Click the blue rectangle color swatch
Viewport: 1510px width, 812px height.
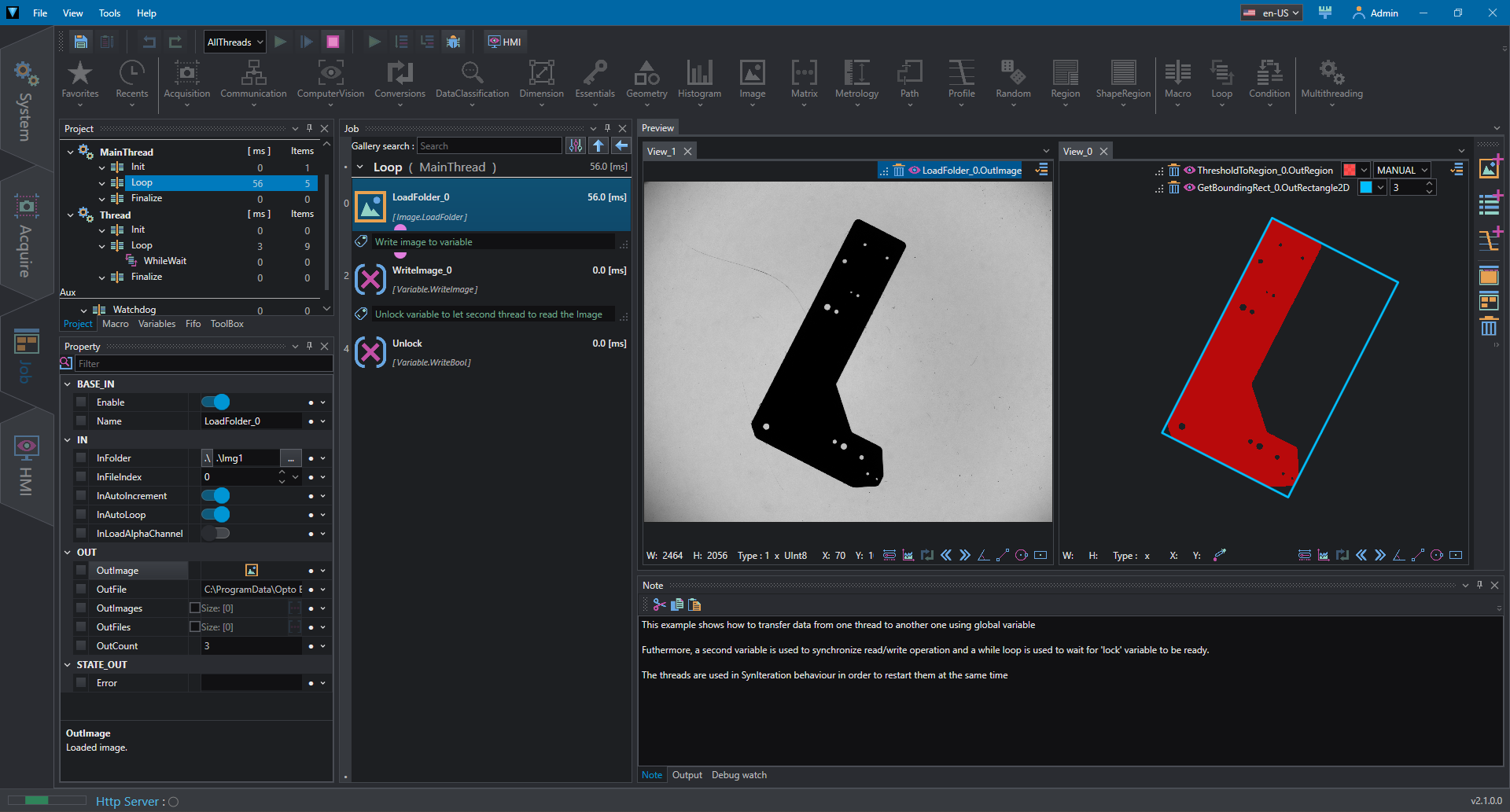pos(1366,187)
